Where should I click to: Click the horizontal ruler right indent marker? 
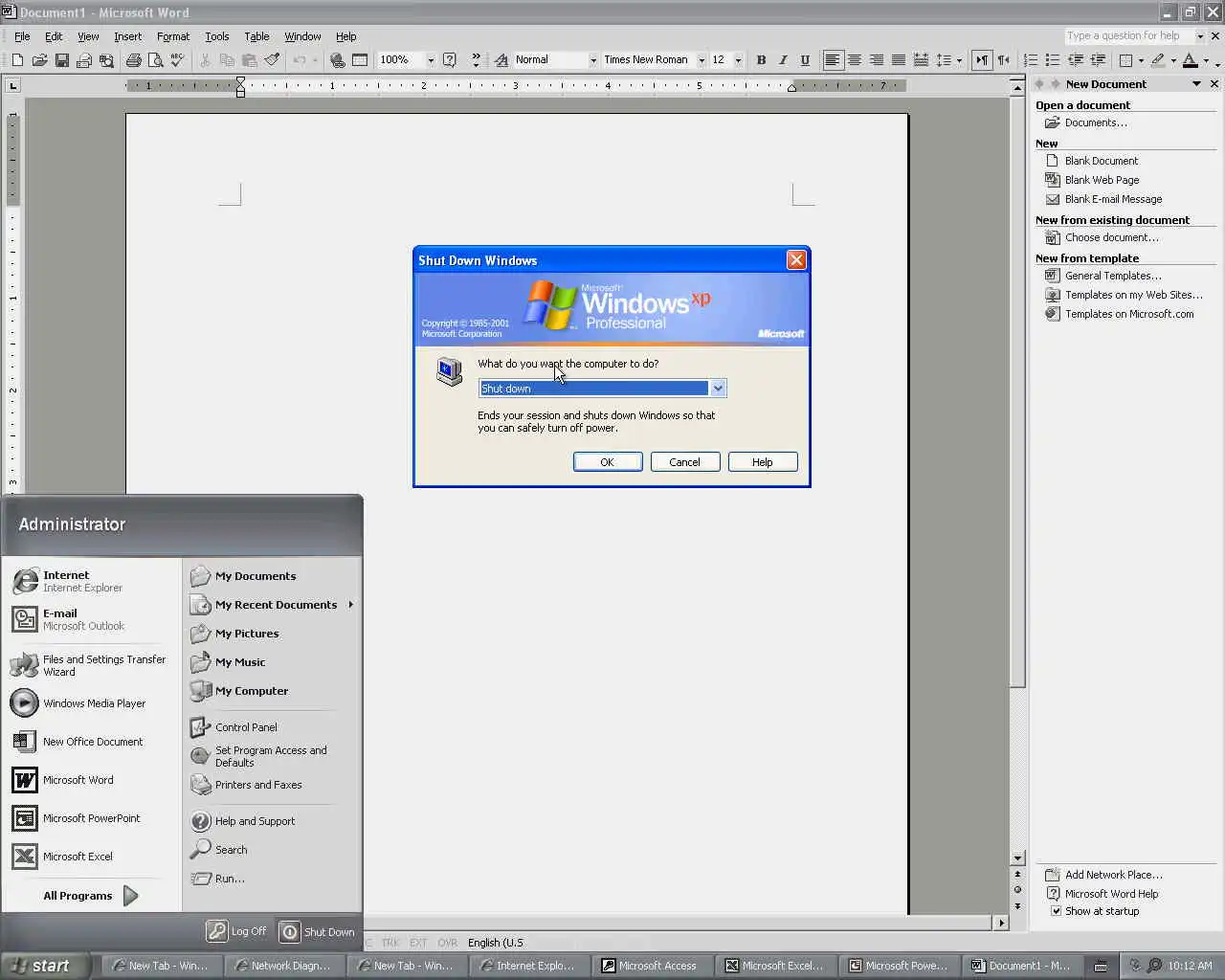791,88
